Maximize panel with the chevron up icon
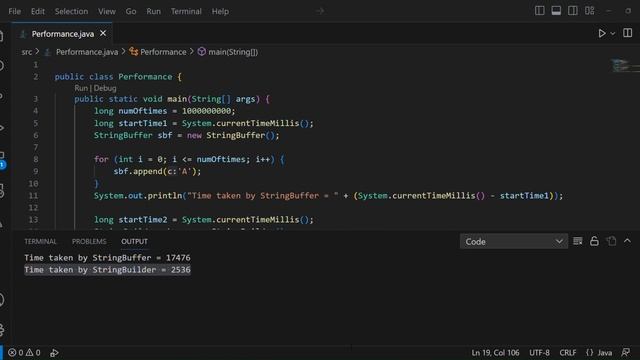 click(627, 241)
